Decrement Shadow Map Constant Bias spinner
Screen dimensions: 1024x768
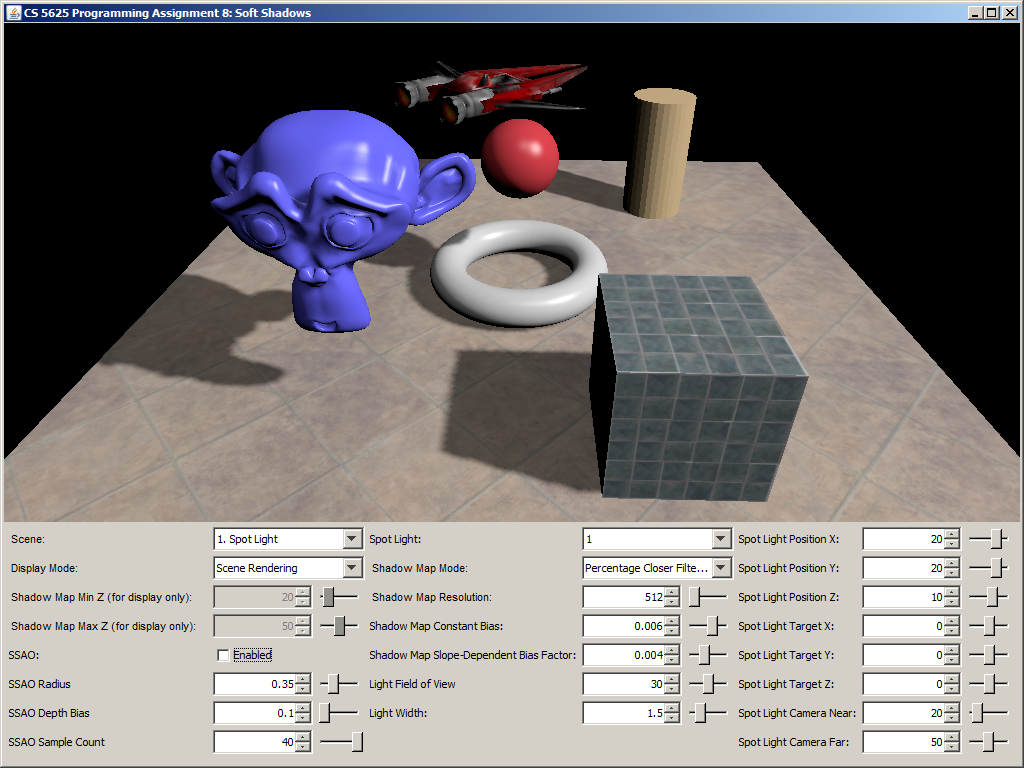pos(671,631)
